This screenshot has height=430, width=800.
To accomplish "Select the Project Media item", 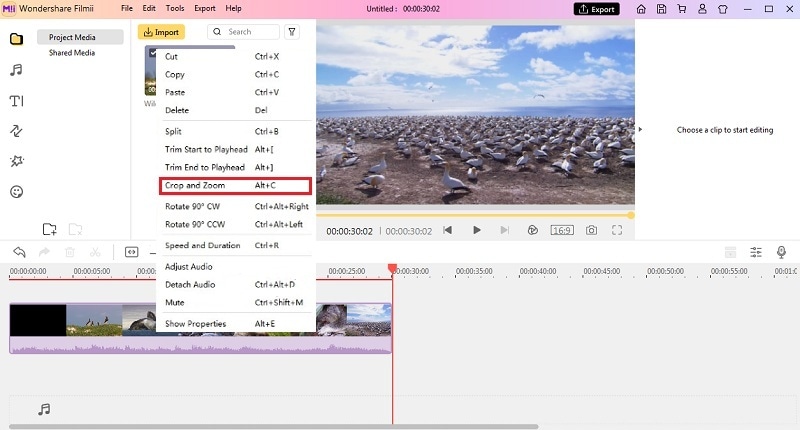I will point(80,37).
